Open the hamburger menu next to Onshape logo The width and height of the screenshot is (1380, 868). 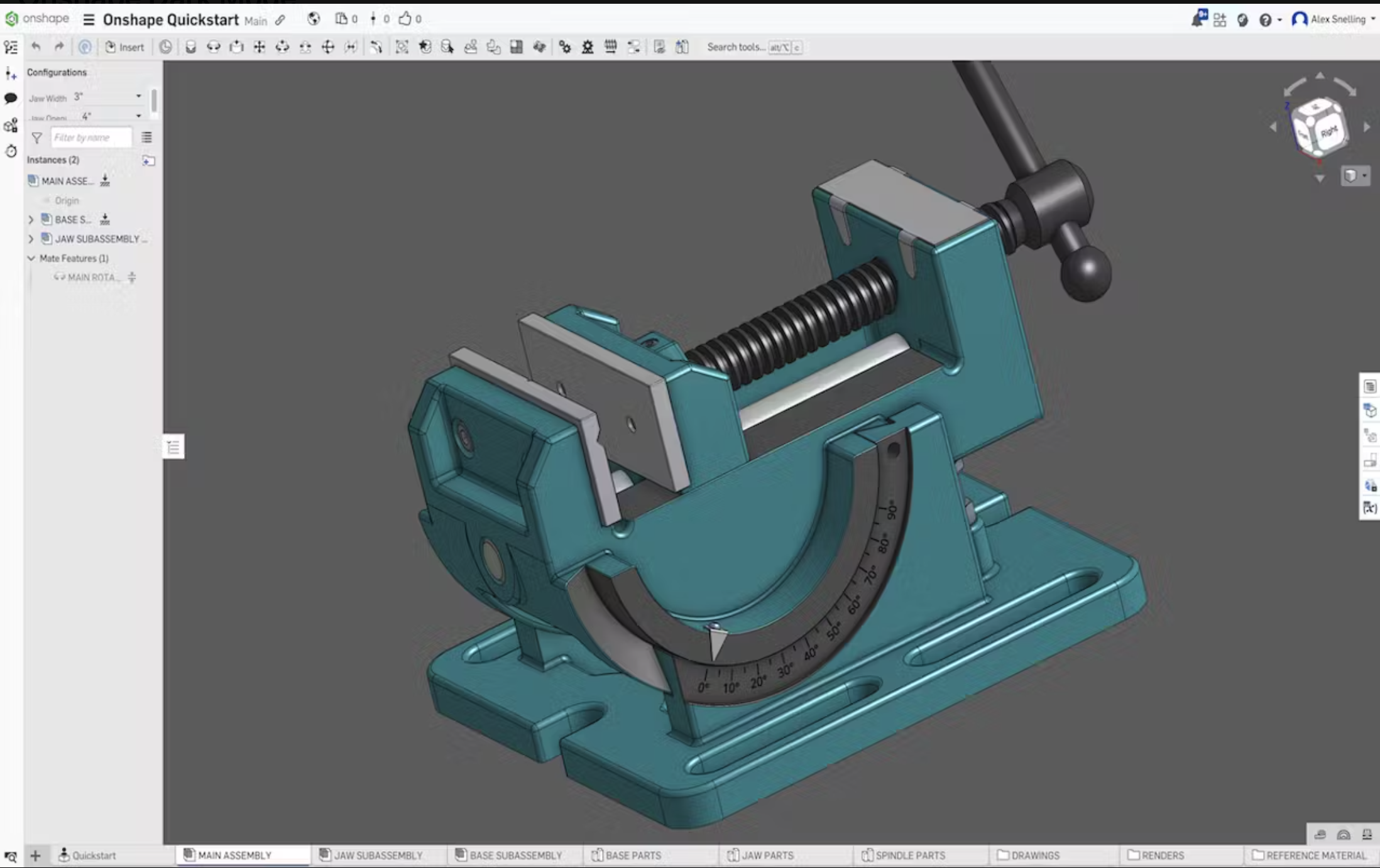pos(89,19)
